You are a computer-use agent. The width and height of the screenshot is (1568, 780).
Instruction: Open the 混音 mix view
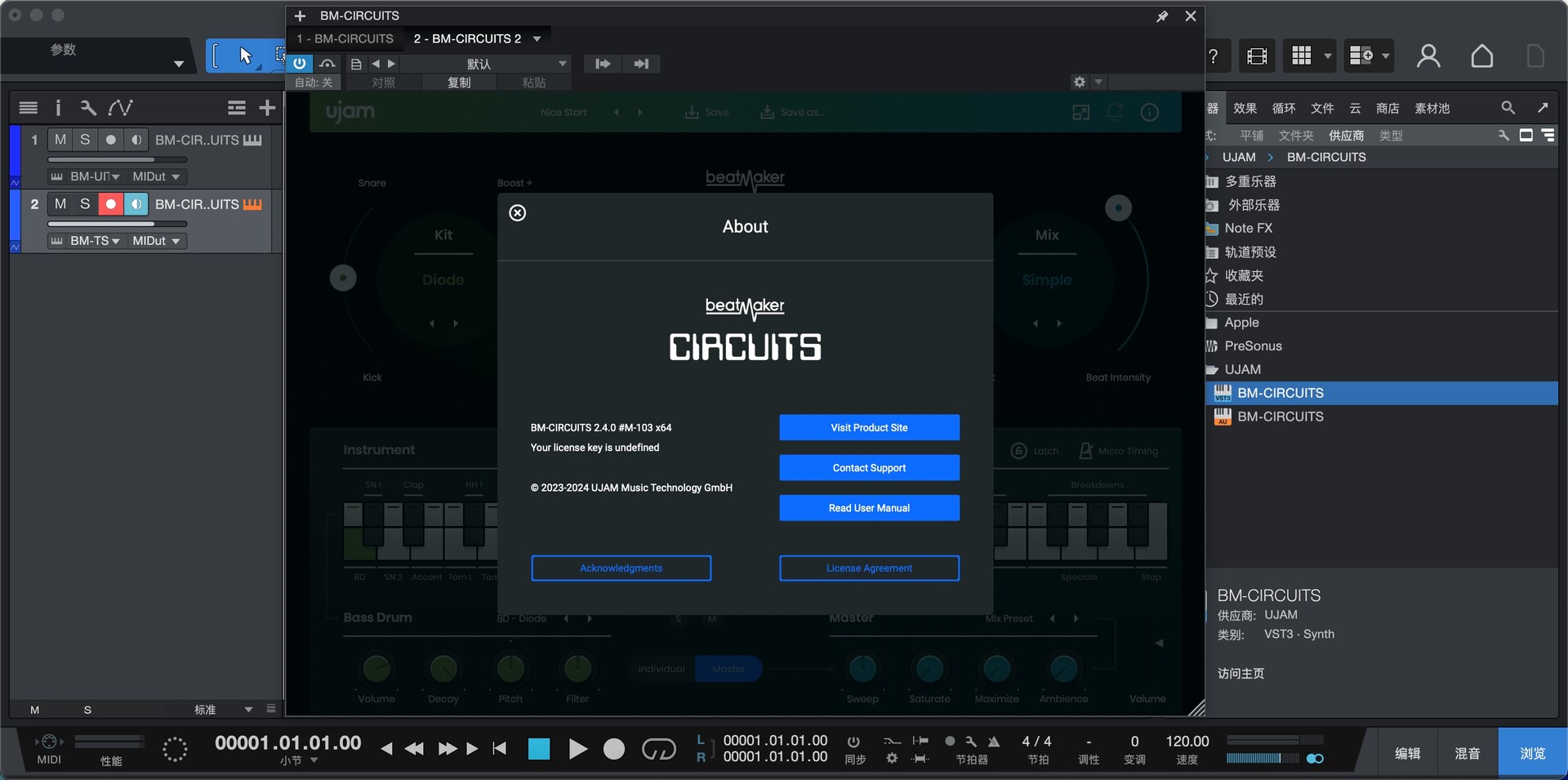1467,753
